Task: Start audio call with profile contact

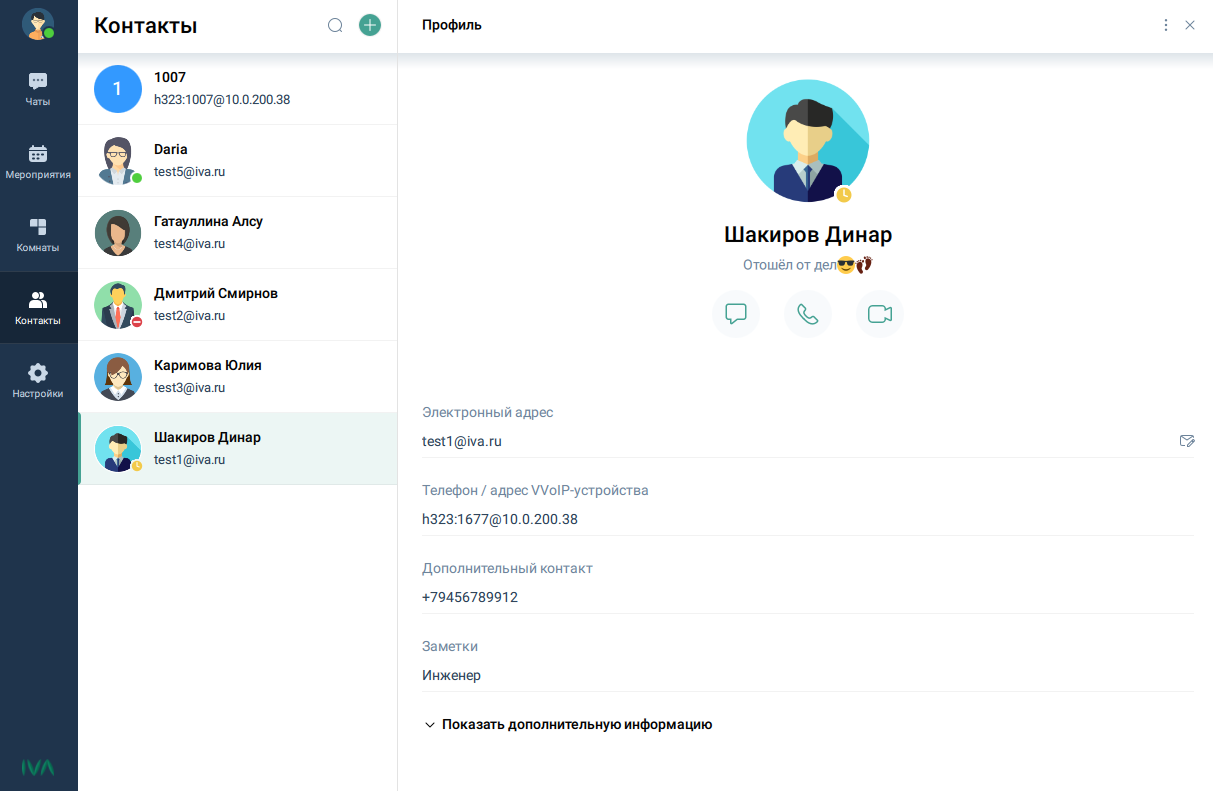Action: pyautogui.click(x=808, y=314)
